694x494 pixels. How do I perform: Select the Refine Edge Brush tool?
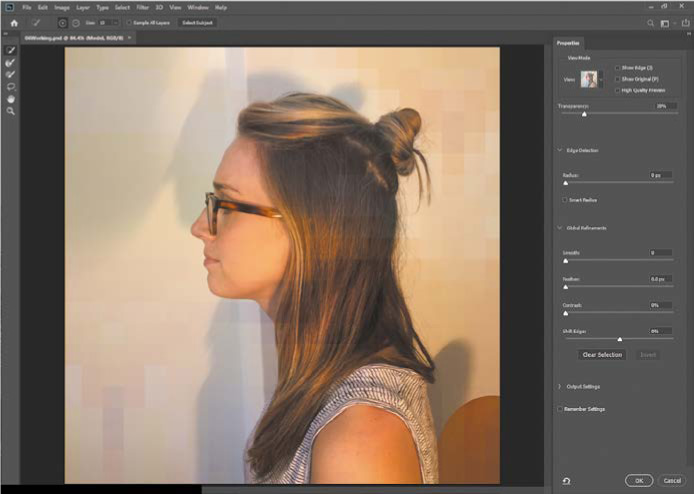(x=11, y=61)
